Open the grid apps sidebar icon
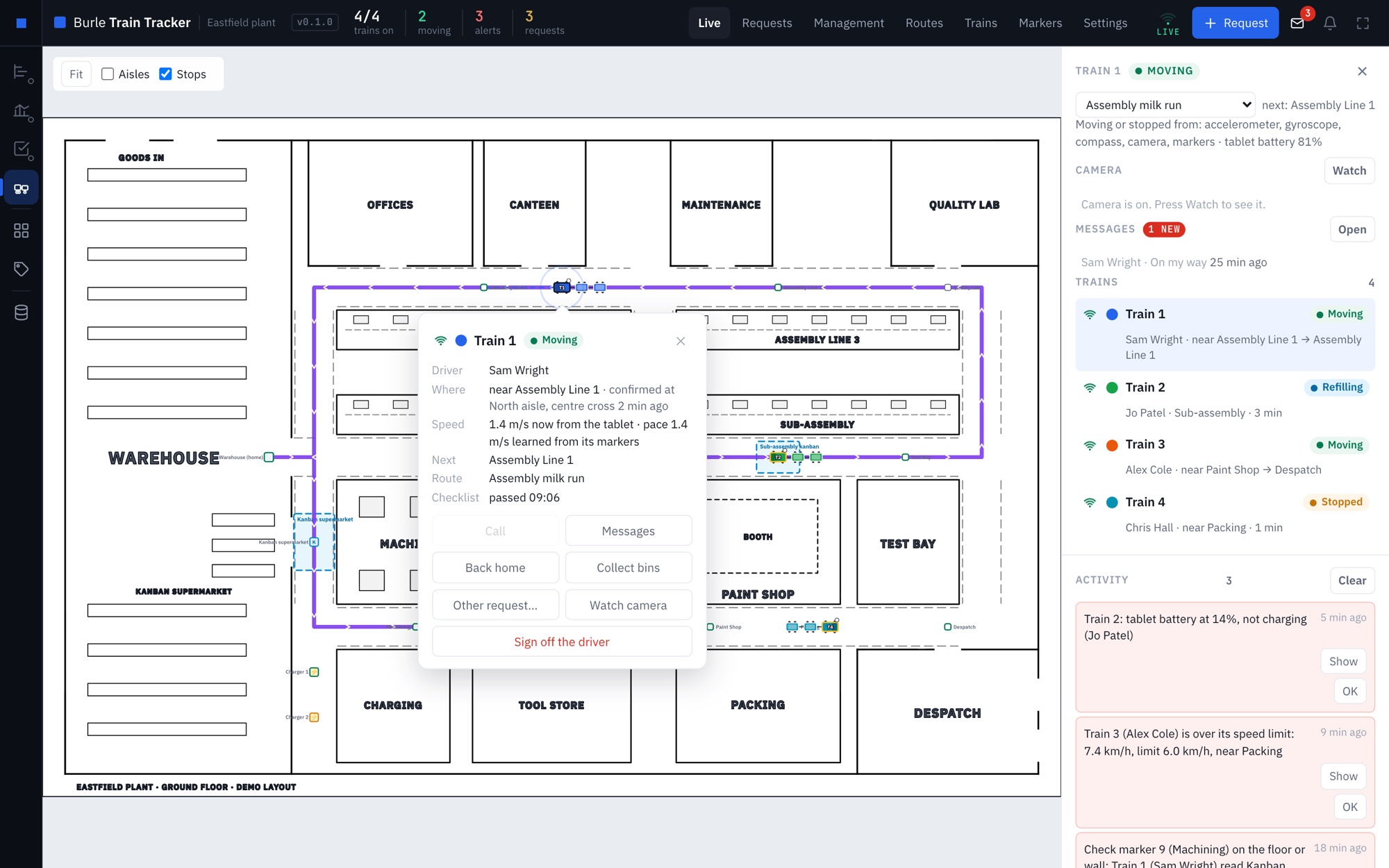The height and width of the screenshot is (868, 1389). (22, 231)
